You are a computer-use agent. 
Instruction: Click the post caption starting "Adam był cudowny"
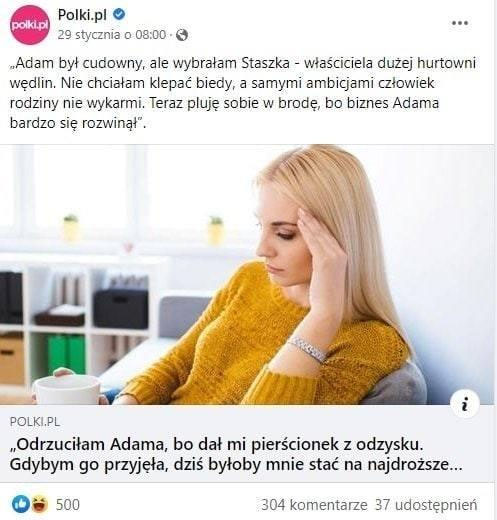pos(243,93)
